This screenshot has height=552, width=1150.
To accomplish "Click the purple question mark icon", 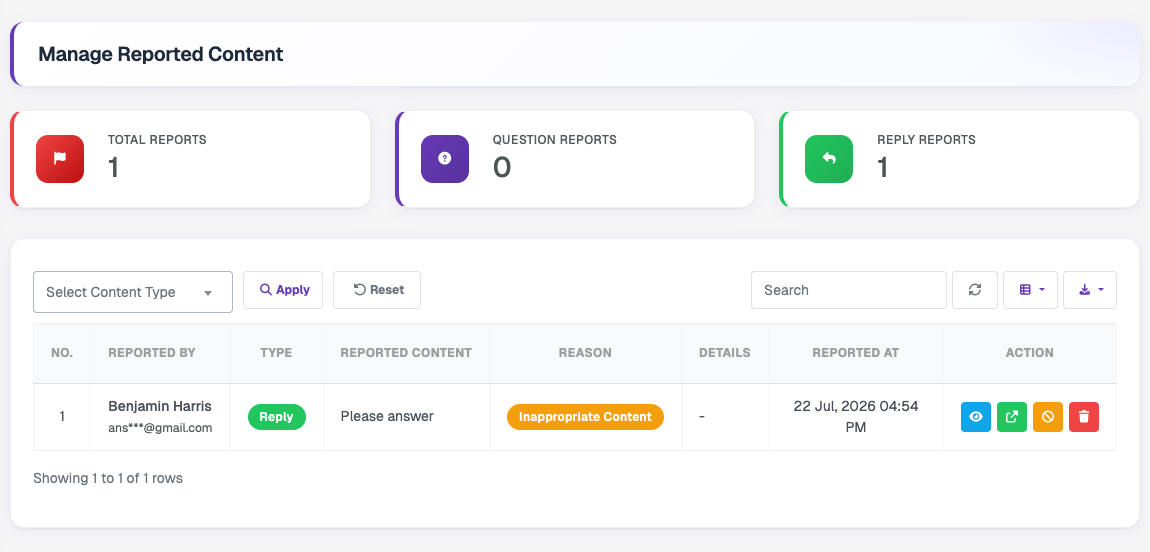I will click(444, 158).
